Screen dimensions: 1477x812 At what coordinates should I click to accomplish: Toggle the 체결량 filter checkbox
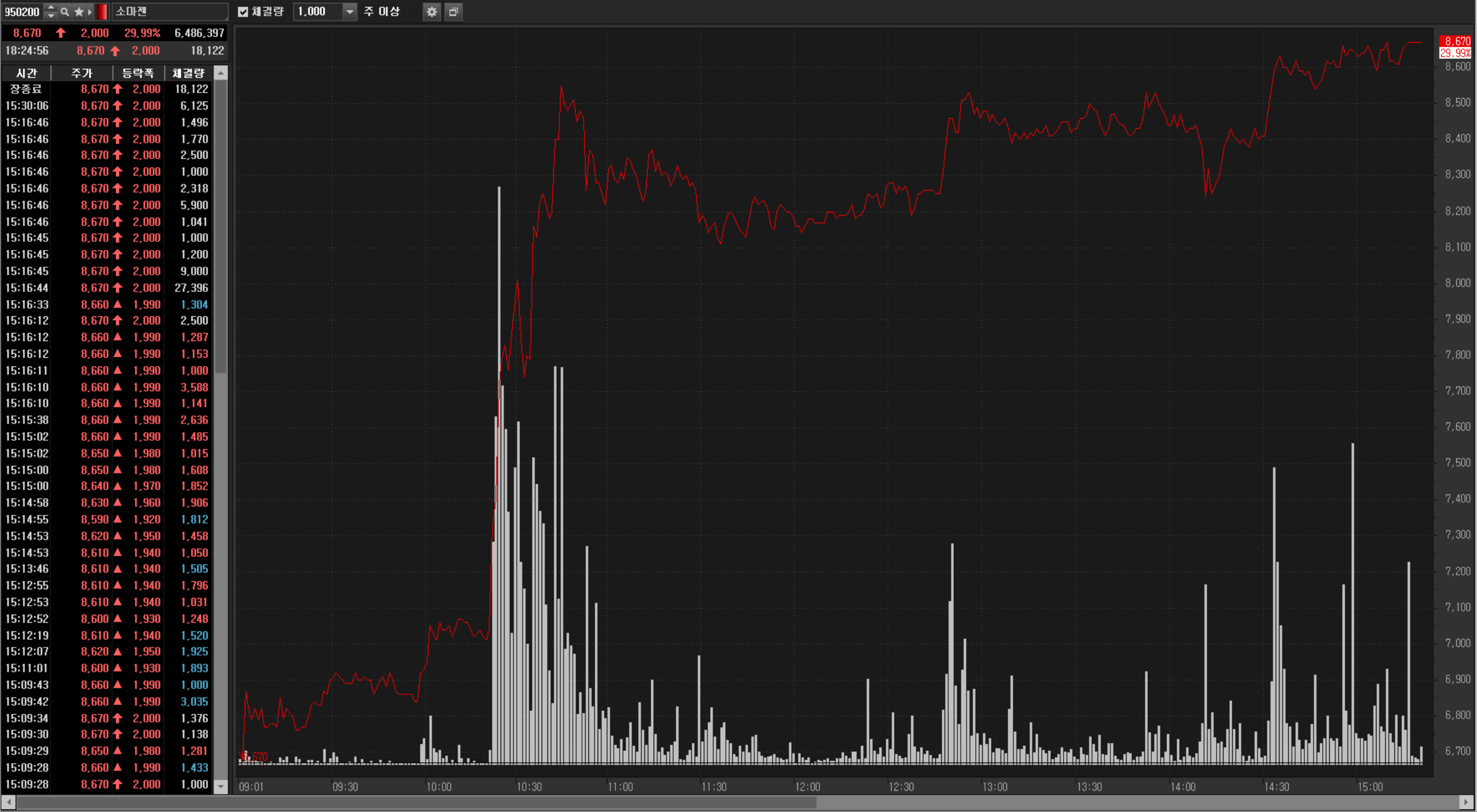[x=243, y=12]
